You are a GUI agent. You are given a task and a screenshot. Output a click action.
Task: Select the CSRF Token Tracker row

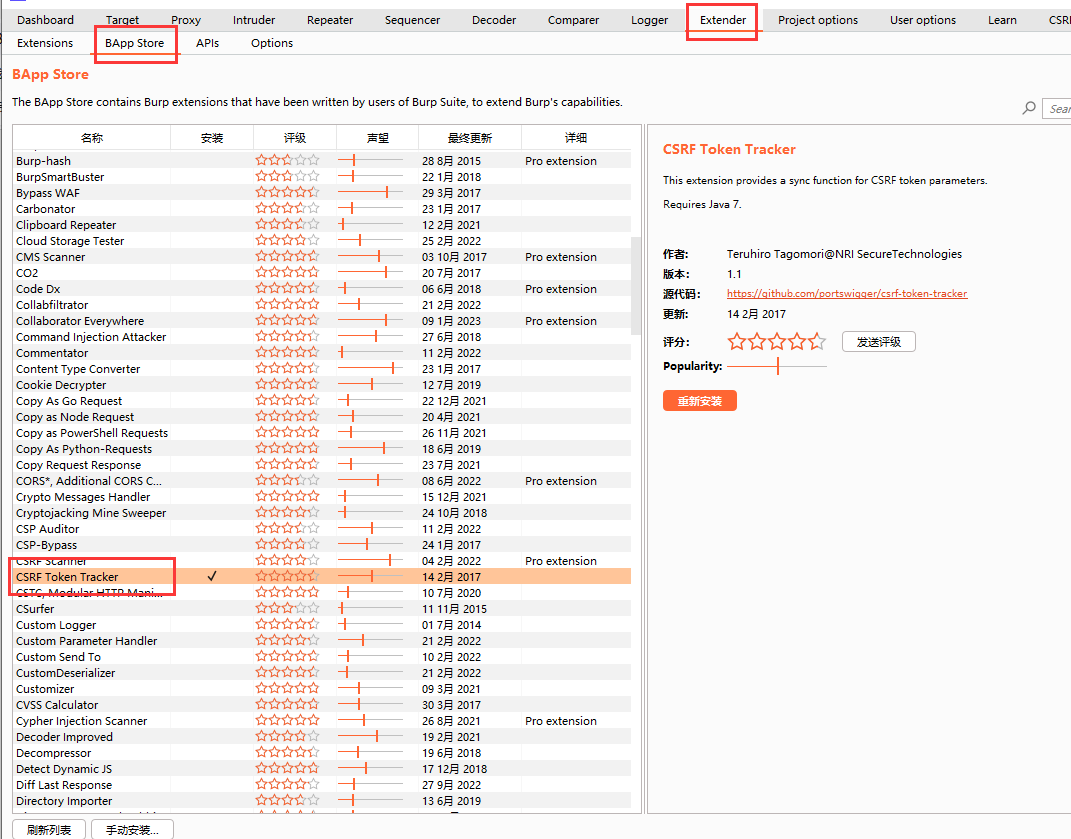(322, 577)
